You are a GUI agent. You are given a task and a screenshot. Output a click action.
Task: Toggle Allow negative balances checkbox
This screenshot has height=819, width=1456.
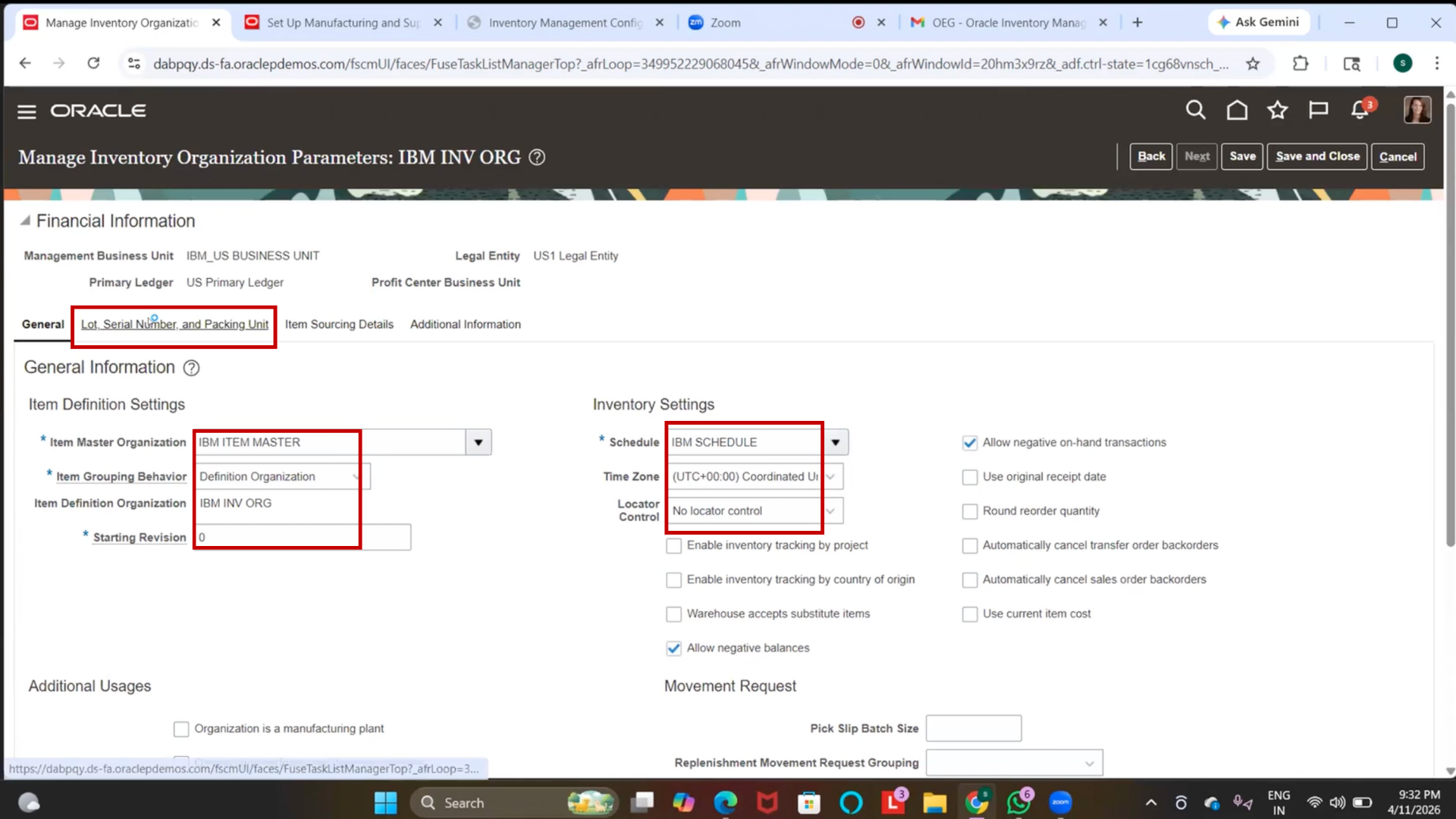click(x=673, y=648)
